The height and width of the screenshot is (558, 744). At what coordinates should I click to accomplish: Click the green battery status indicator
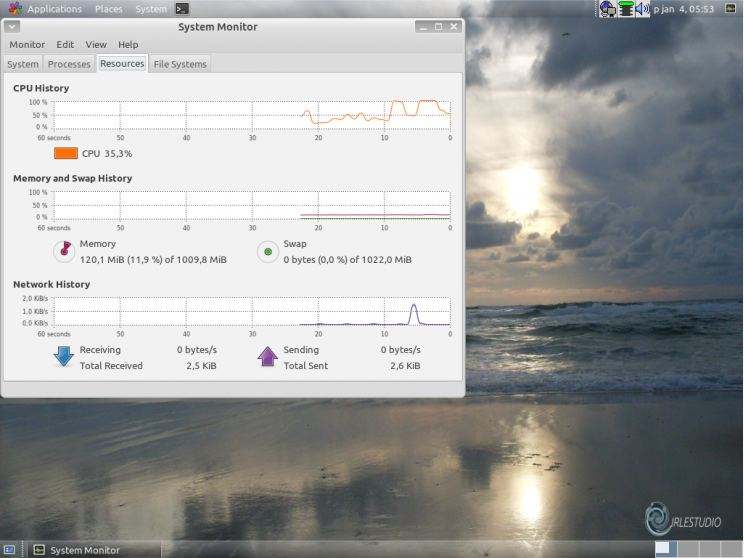click(626, 9)
